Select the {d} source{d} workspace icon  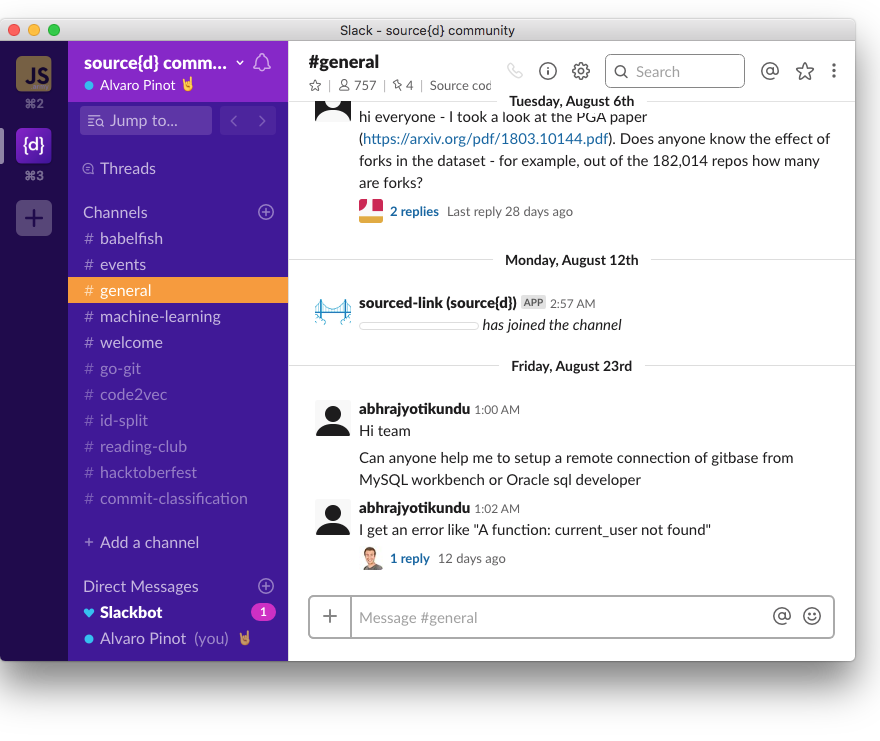coord(34,145)
